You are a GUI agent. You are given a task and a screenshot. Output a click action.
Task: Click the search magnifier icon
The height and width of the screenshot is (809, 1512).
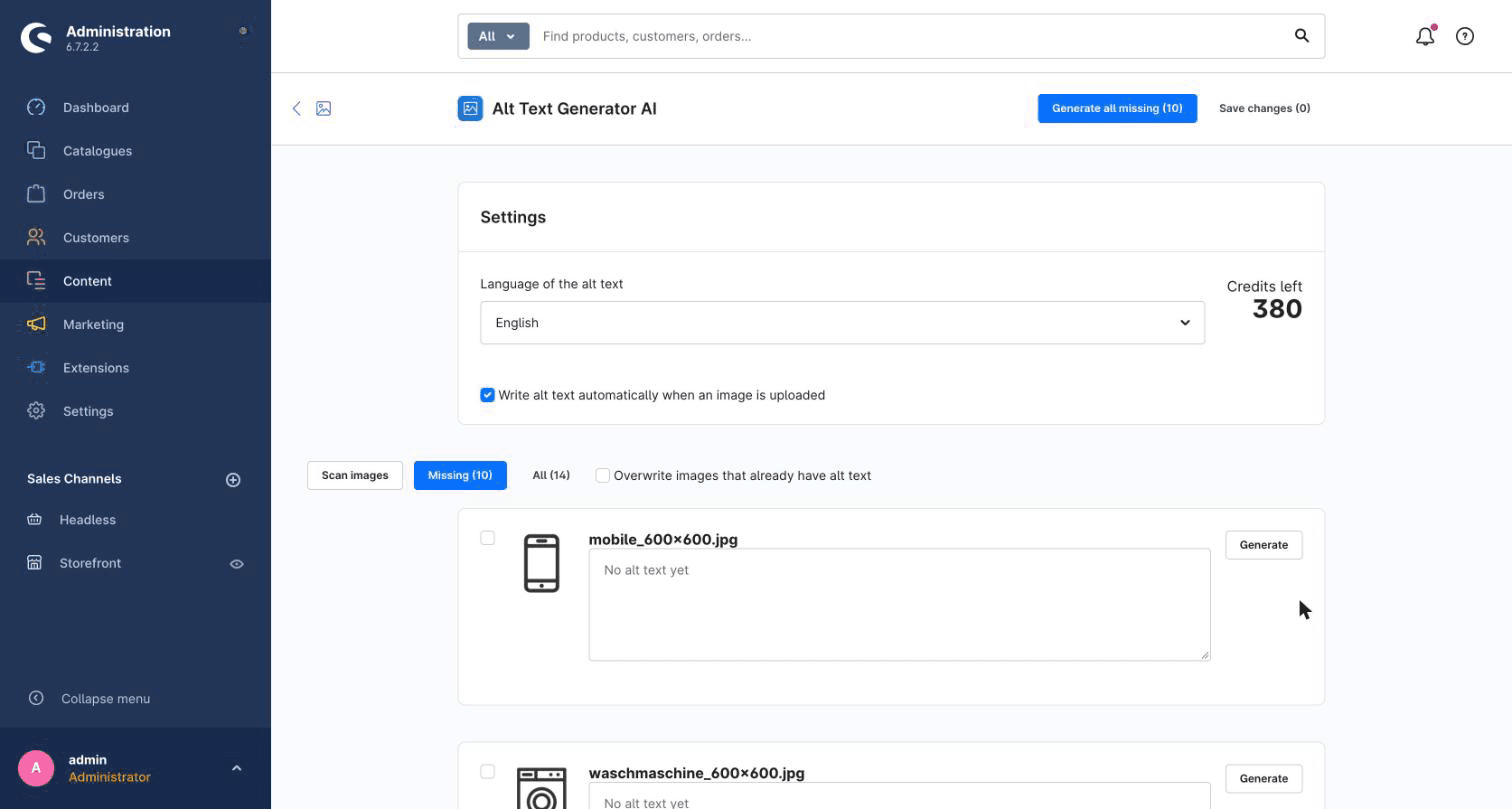[1302, 36]
